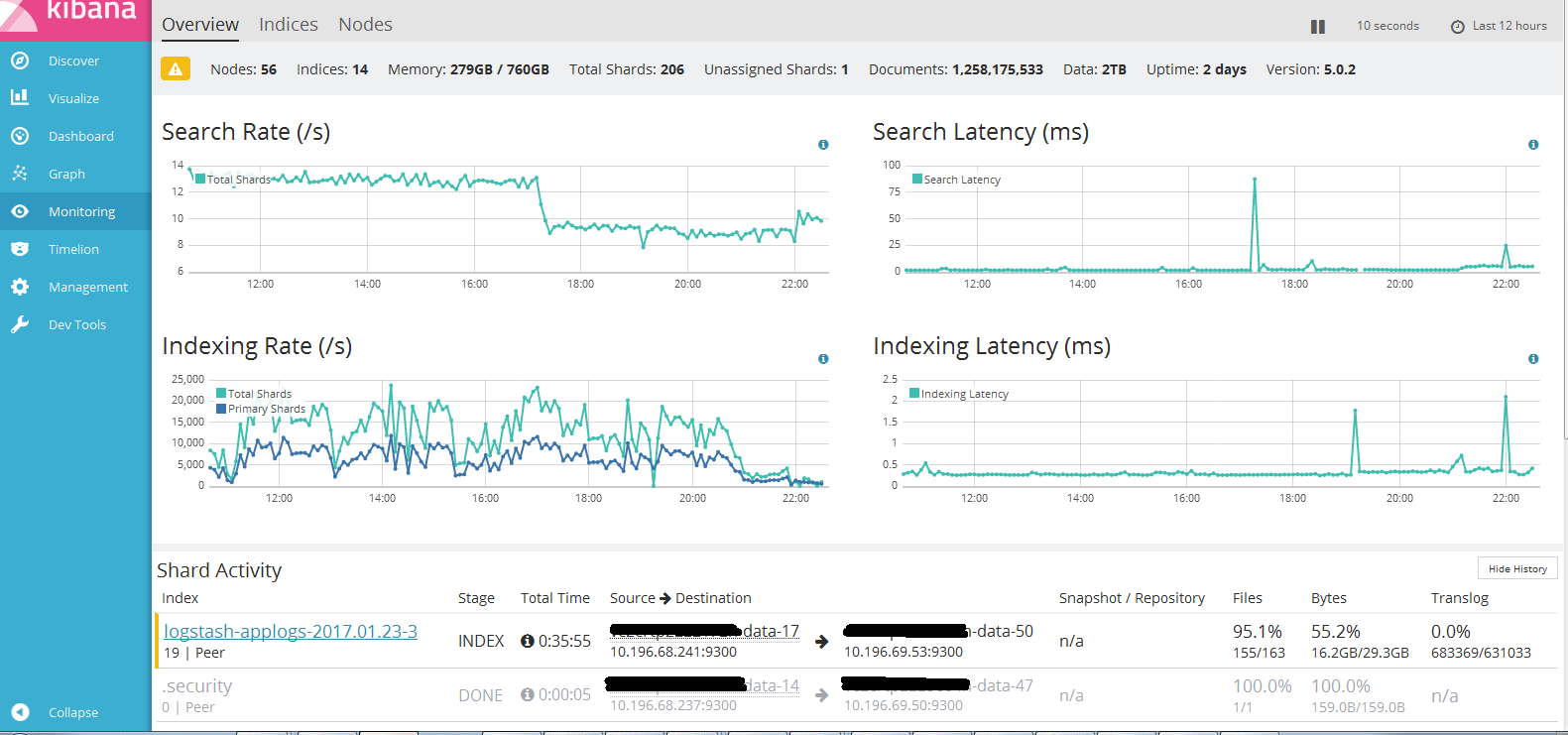The image size is (1568, 735).
Task: Switch to the Indices tab
Action: point(289,25)
